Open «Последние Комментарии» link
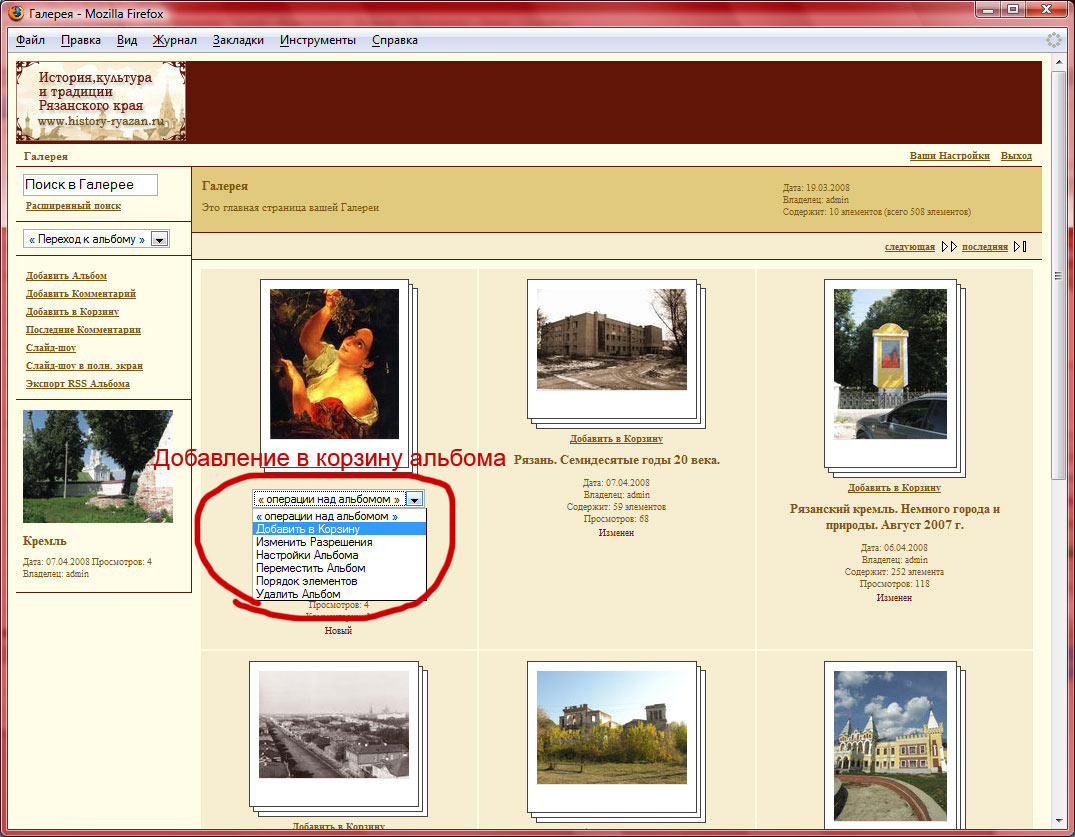The image size is (1075, 837). point(83,330)
